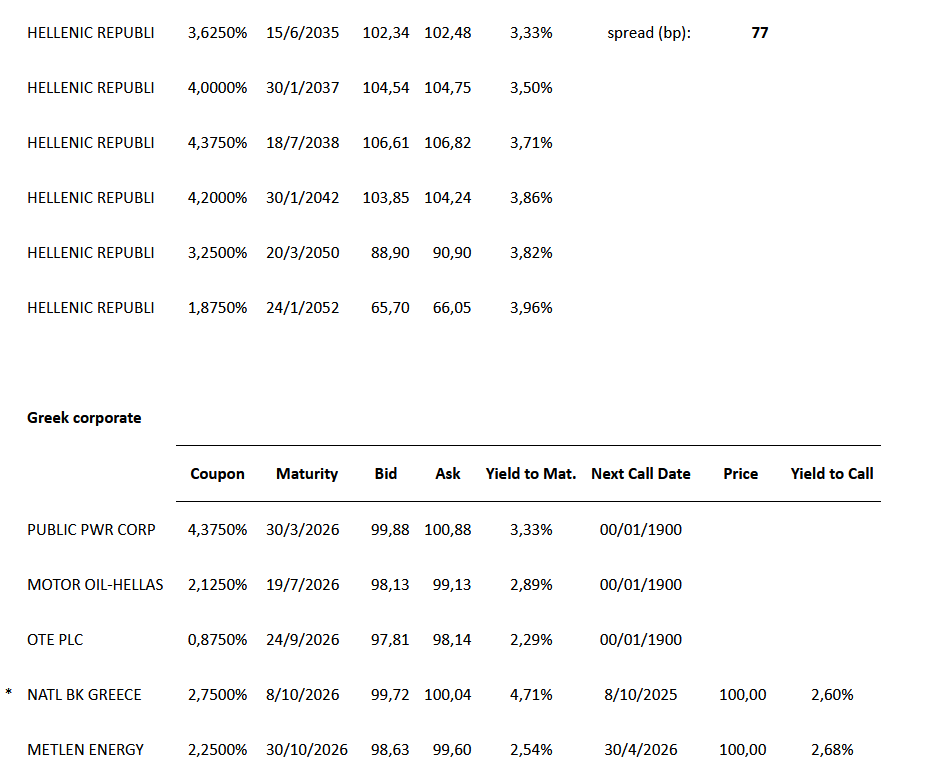The height and width of the screenshot is (779, 934).
Task: Click the Coupon column header
Action: pos(217,474)
